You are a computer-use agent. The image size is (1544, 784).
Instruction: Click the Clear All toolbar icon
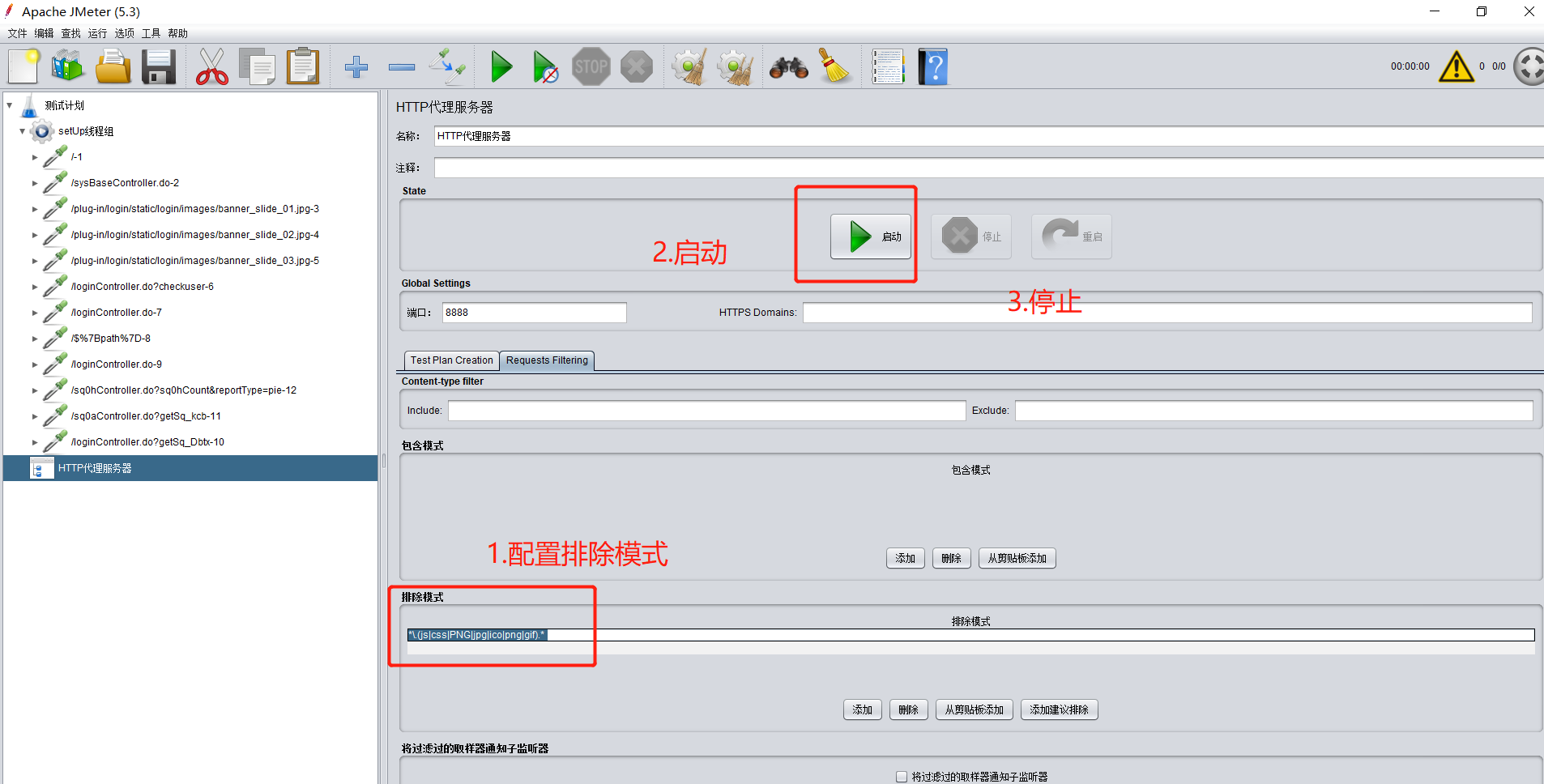pyautogui.click(x=736, y=66)
